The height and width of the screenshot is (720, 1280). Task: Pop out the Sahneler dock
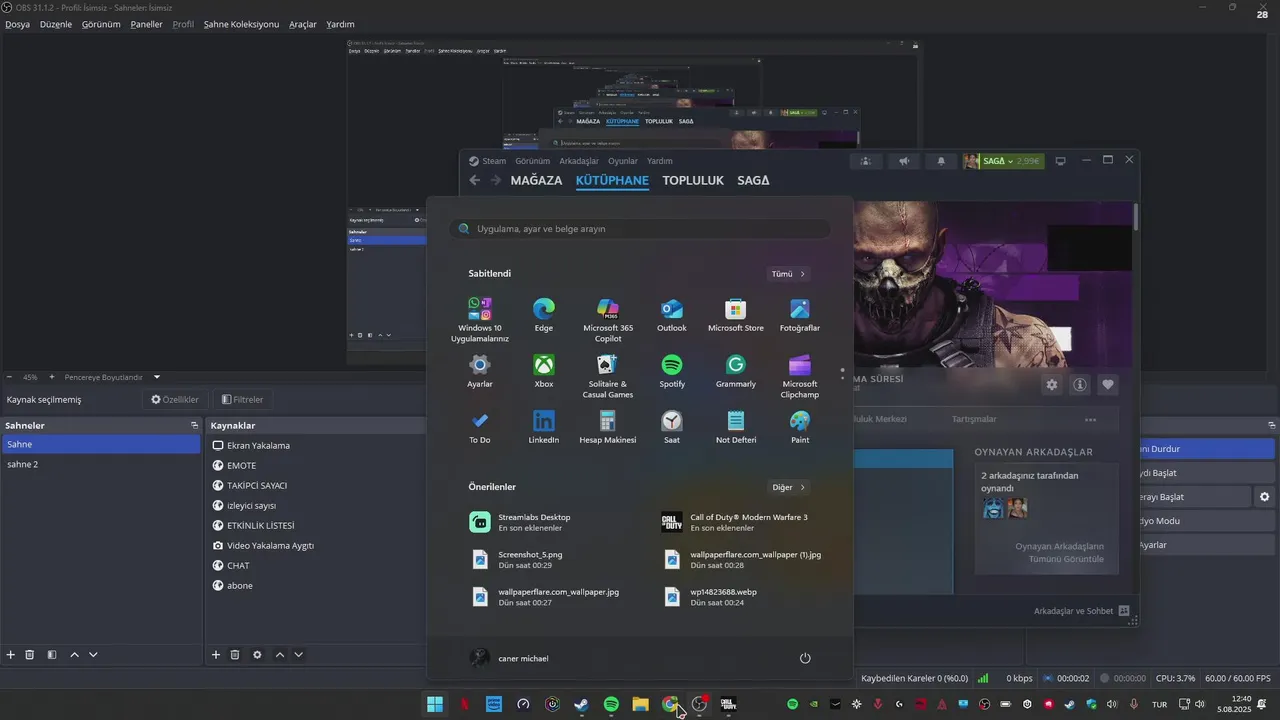pos(195,426)
